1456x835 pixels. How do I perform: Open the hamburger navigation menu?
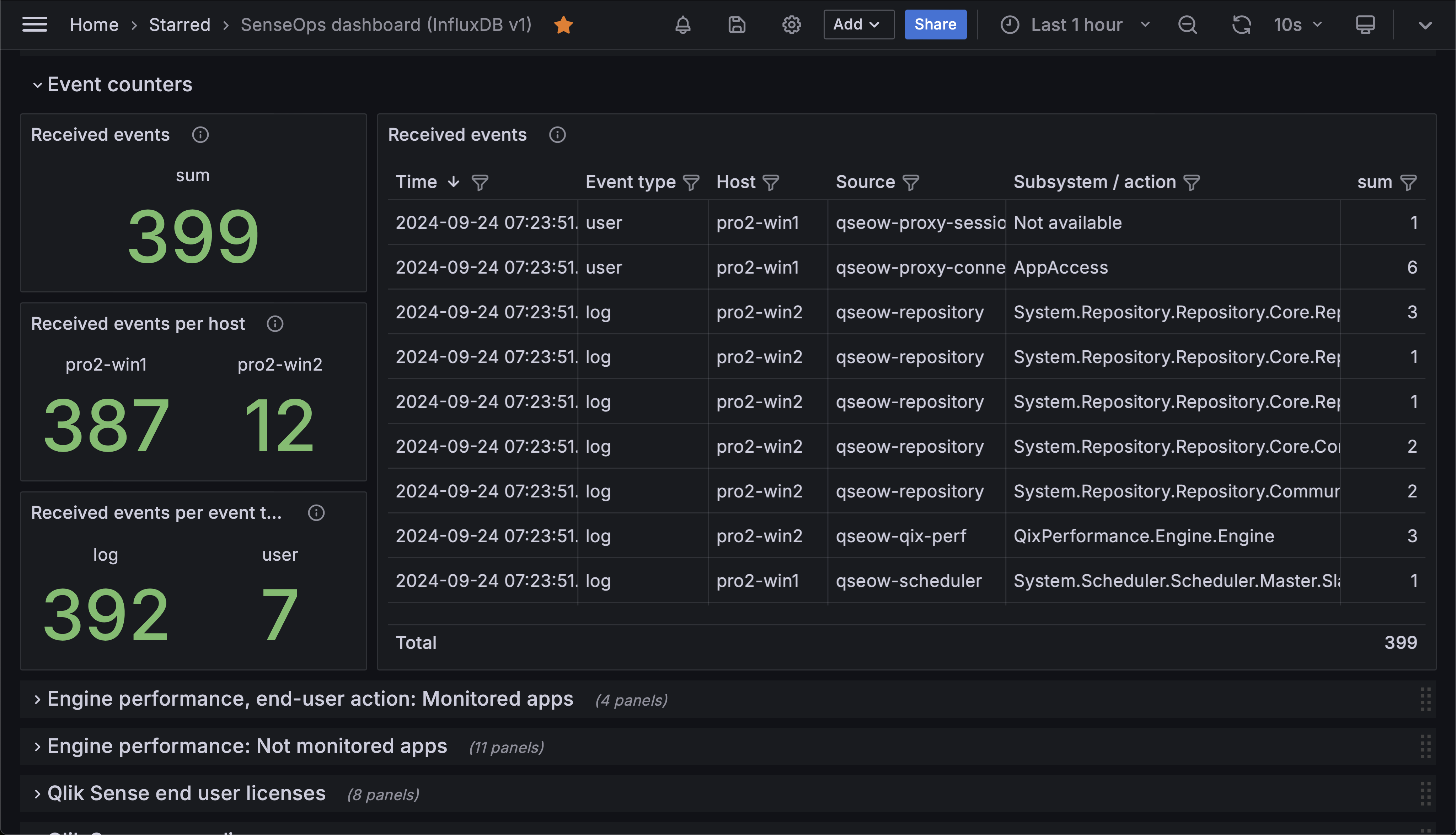point(34,24)
